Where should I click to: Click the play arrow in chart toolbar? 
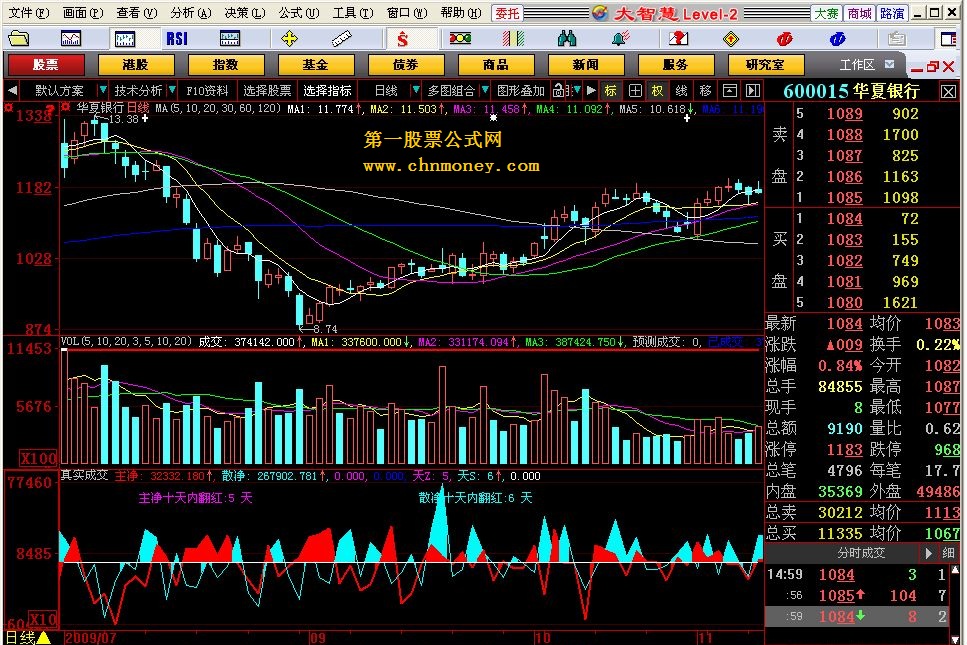click(591, 91)
